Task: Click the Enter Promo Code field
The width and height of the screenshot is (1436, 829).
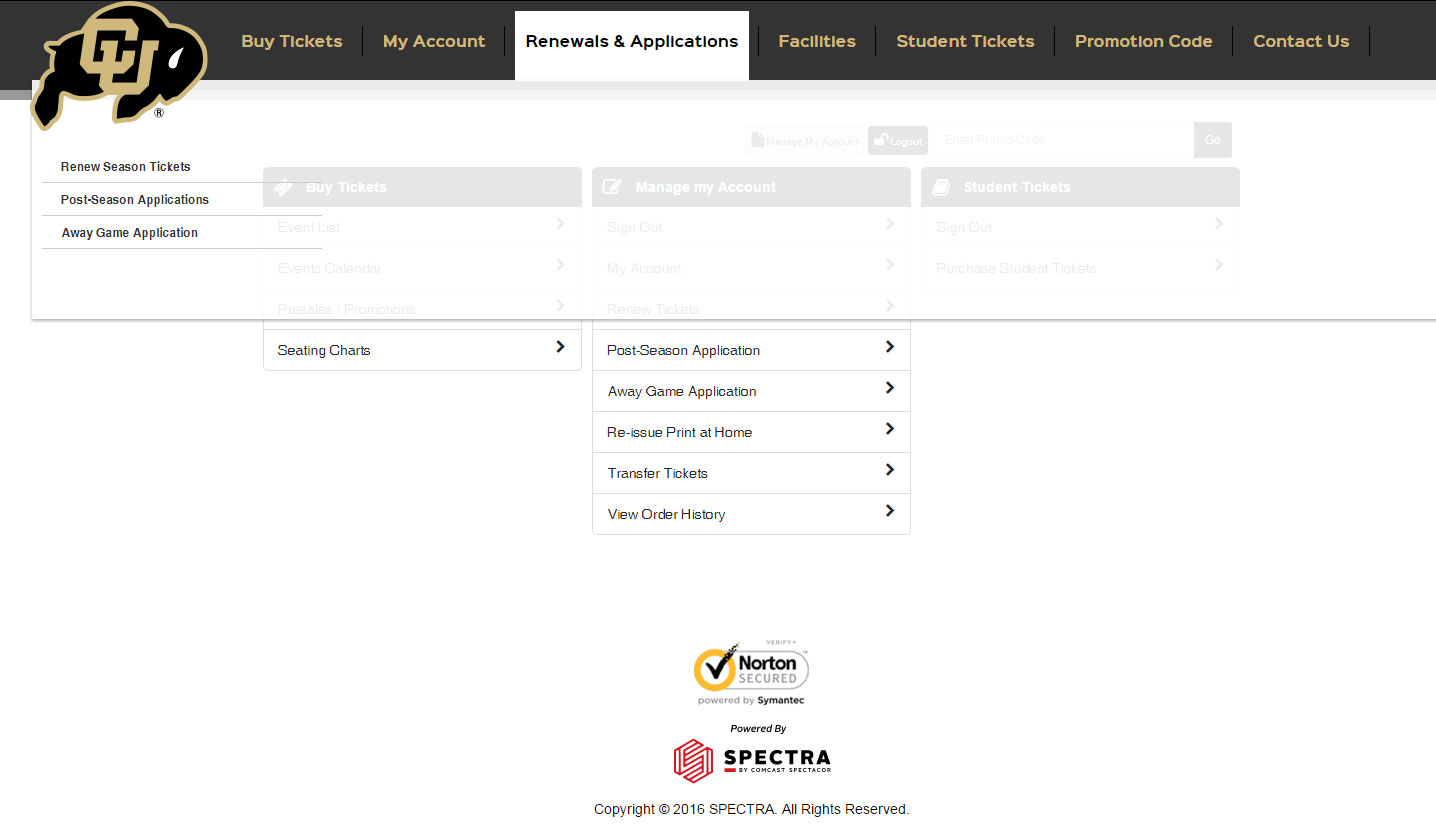Action: click(x=1062, y=140)
